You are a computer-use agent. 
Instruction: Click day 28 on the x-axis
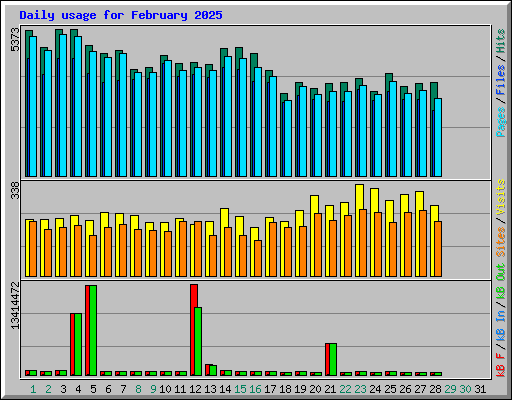point(435,389)
